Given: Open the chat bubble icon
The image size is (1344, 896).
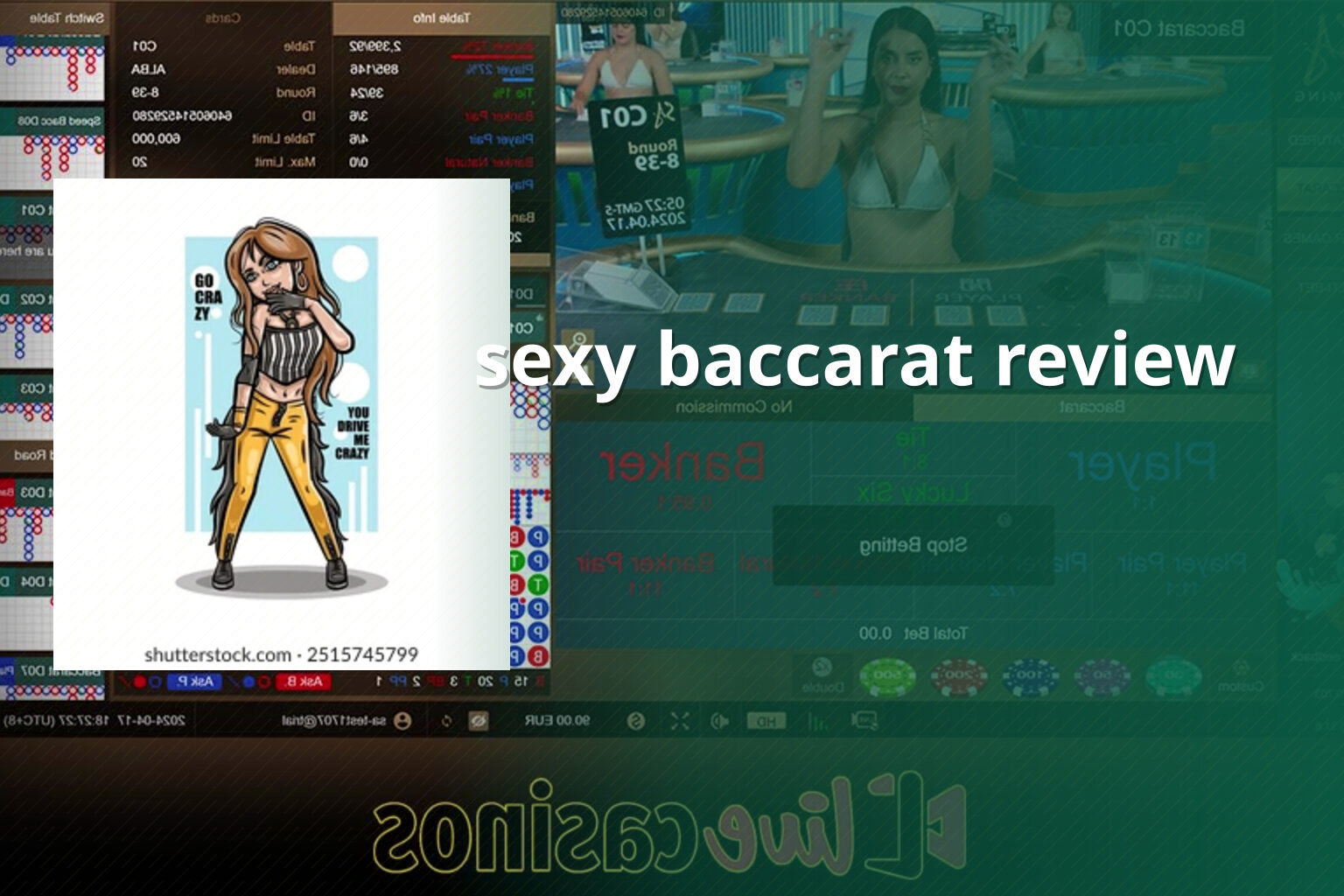Looking at the screenshot, I should (x=864, y=721).
